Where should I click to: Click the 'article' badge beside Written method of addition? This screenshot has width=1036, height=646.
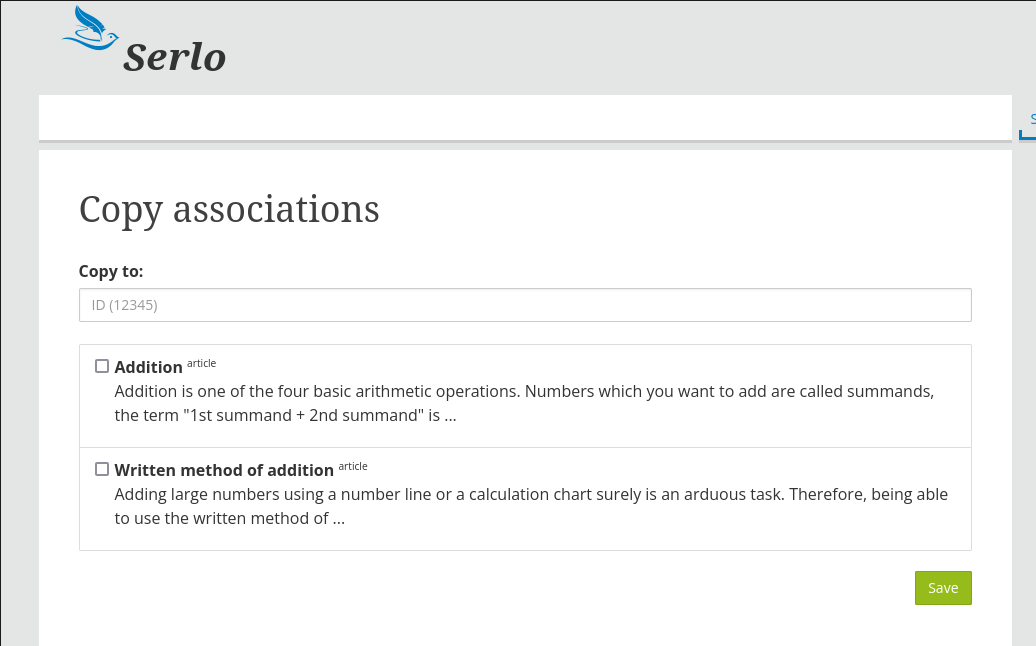(352, 466)
